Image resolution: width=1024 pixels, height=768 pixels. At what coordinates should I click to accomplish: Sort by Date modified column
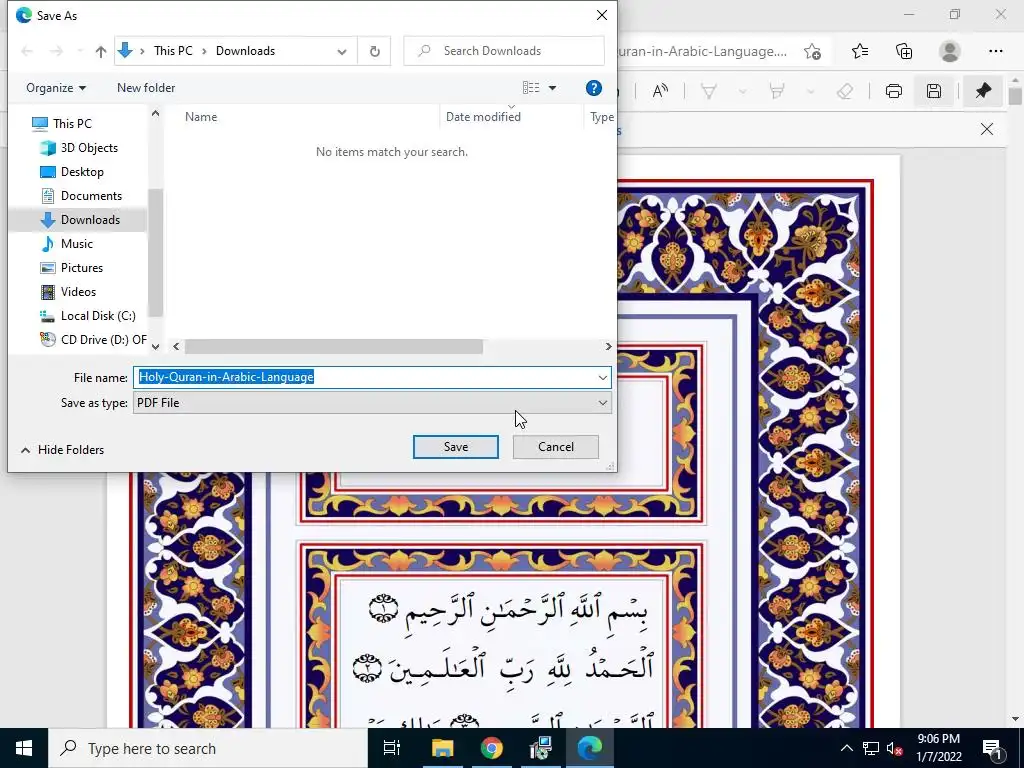point(483,117)
